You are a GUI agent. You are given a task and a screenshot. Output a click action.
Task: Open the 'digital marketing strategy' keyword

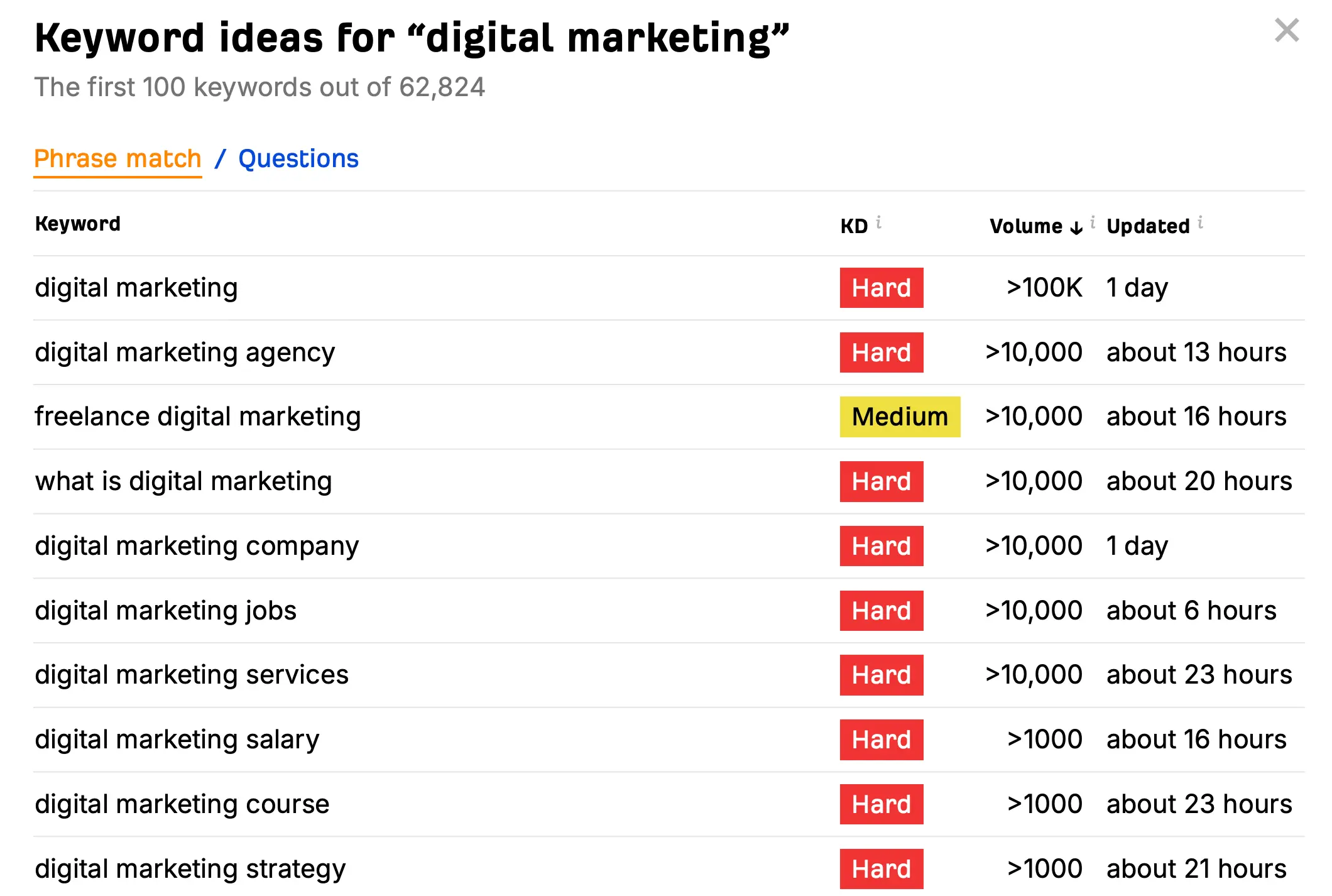190,869
